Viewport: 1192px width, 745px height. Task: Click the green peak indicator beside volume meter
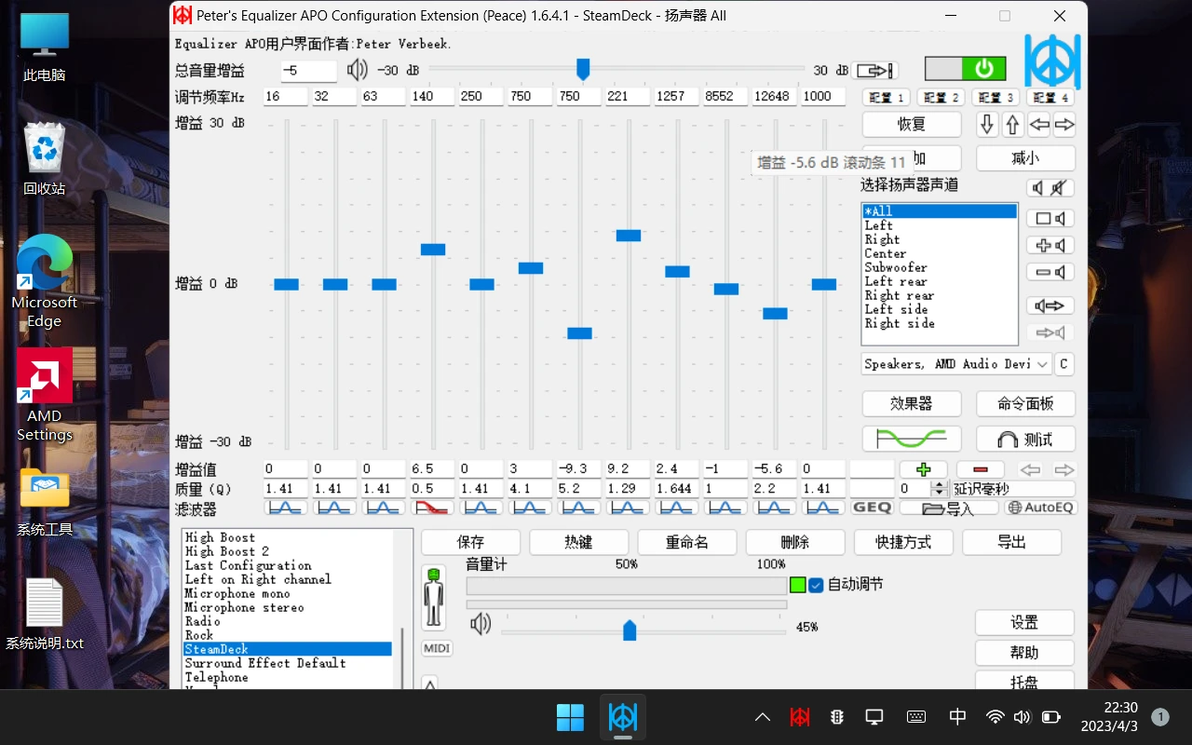[x=797, y=585]
